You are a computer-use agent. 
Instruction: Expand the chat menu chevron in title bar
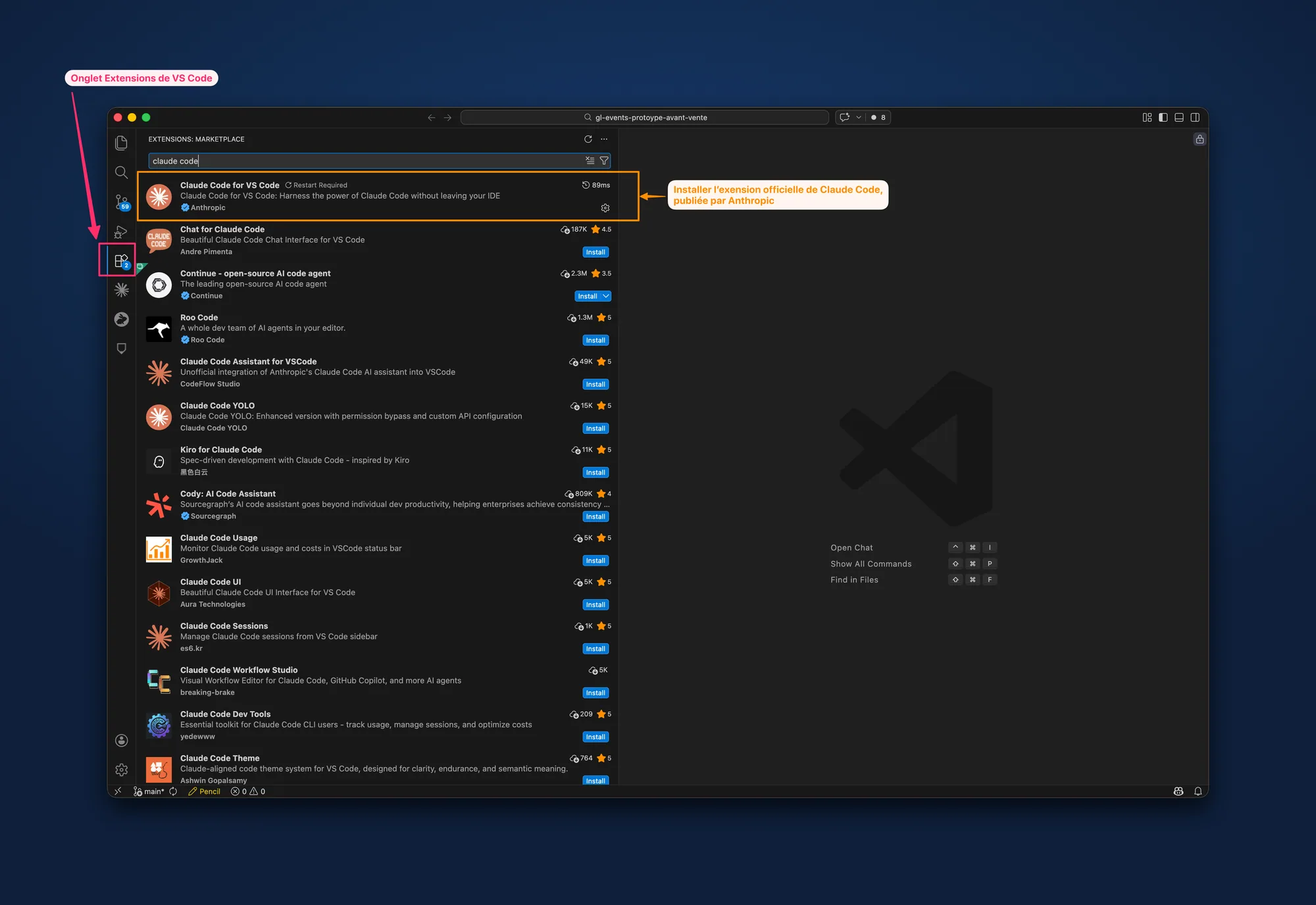[x=859, y=117]
